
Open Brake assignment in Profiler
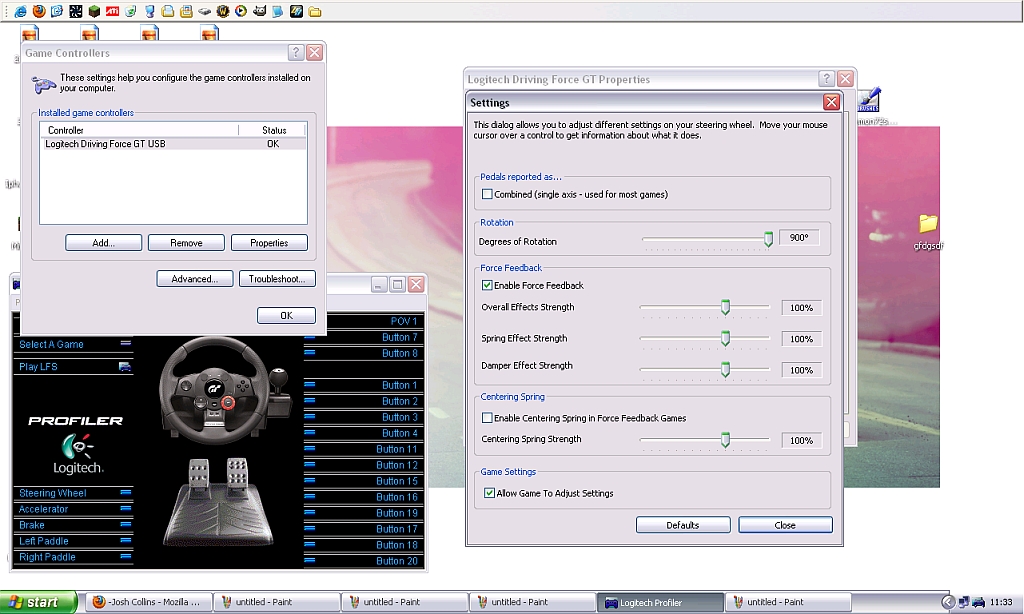[73, 525]
